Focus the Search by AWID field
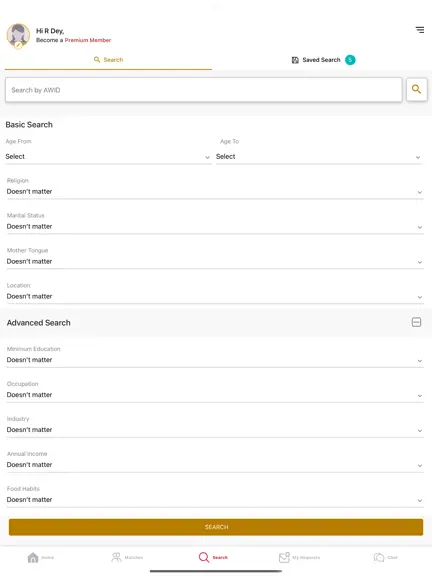This screenshot has width=432, height=576. [x=204, y=90]
